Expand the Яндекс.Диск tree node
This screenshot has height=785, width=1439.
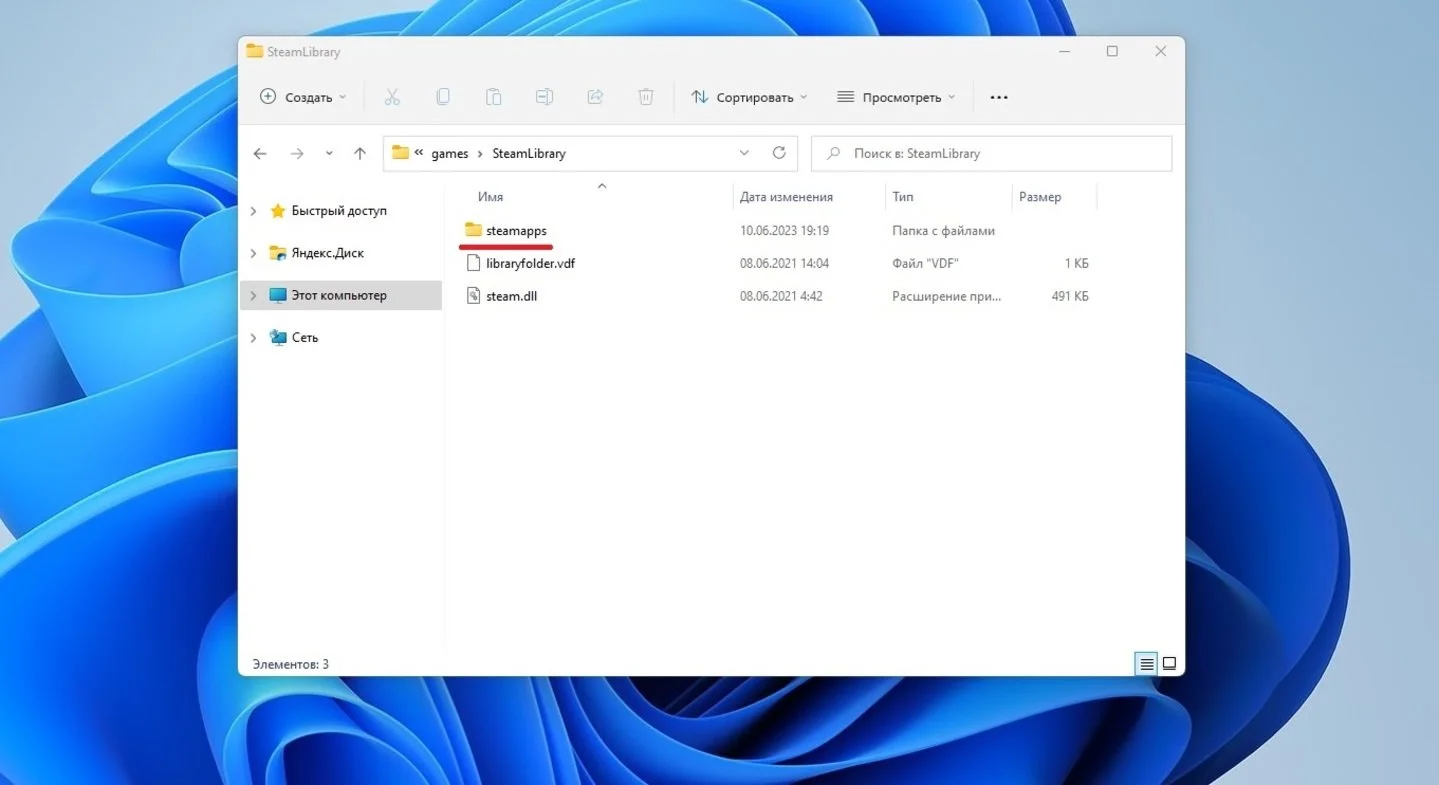click(253, 253)
